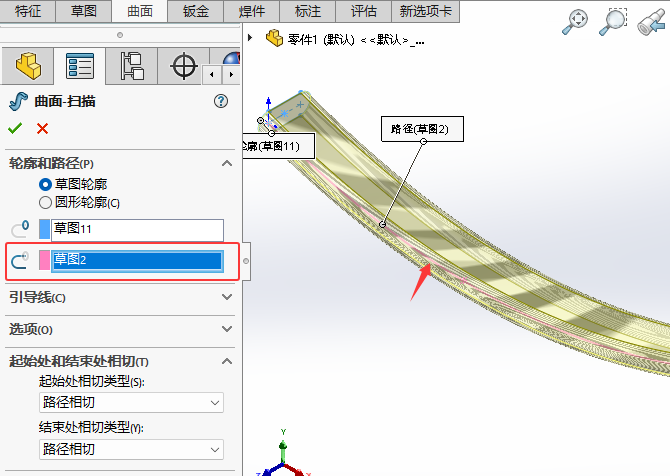Click the 轮廓(草图11) callout label
Image resolution: width=670 pixels, height=476 pixels.
click(x=279, y=146)
